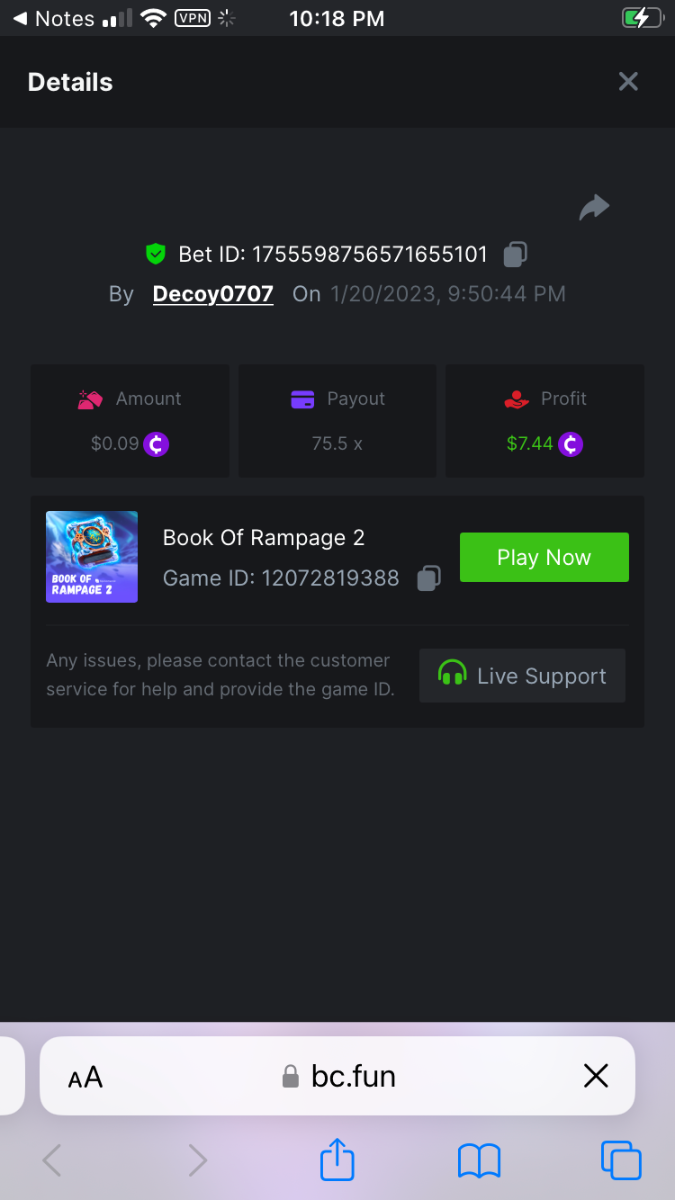The height and width of the screenshot is (1200, 675).
Task: Open the Safari share sheet icon
Action: (338, 1160)
